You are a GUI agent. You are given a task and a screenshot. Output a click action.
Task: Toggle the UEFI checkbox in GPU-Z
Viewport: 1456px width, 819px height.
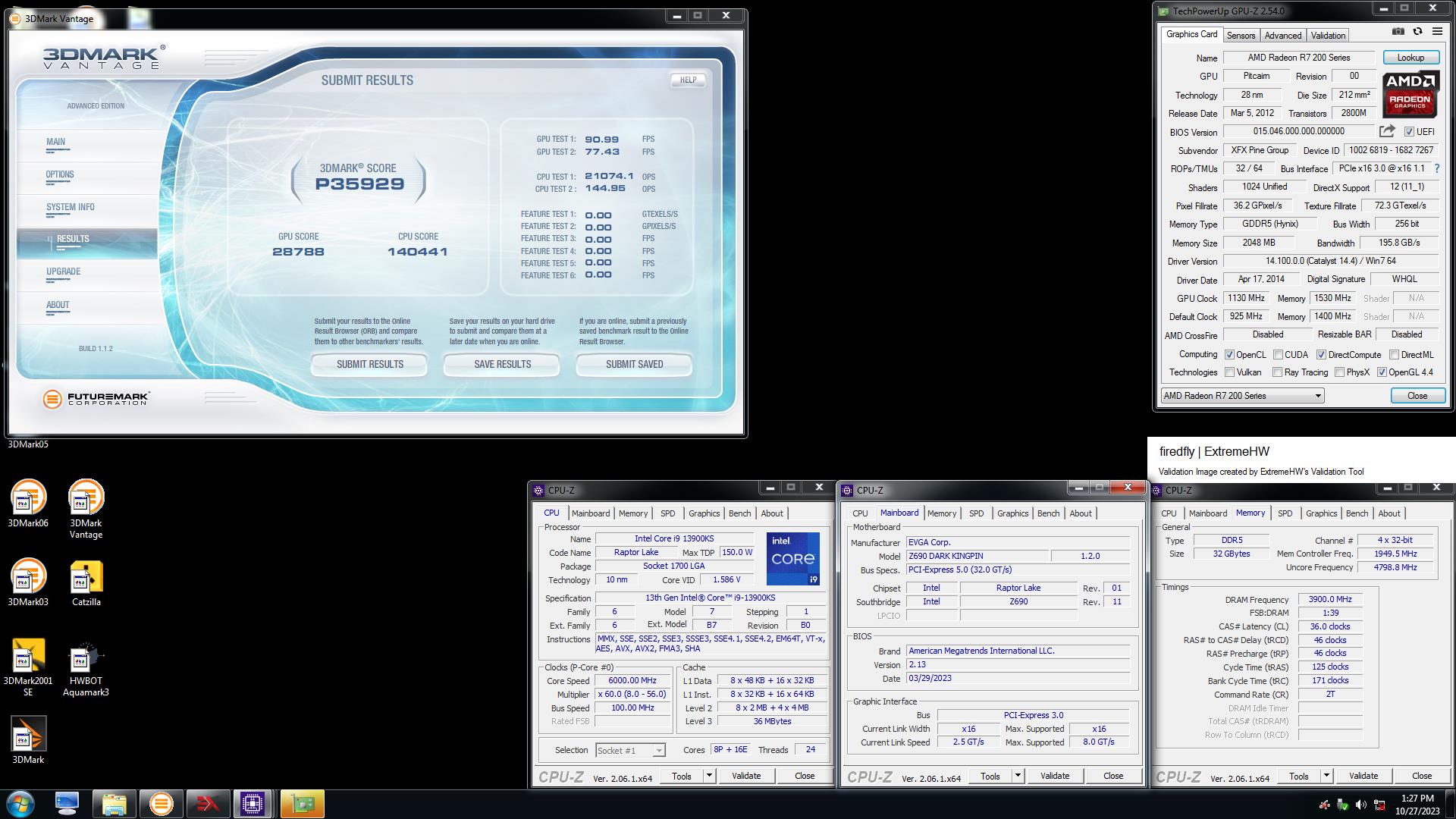click(1408, 132)
